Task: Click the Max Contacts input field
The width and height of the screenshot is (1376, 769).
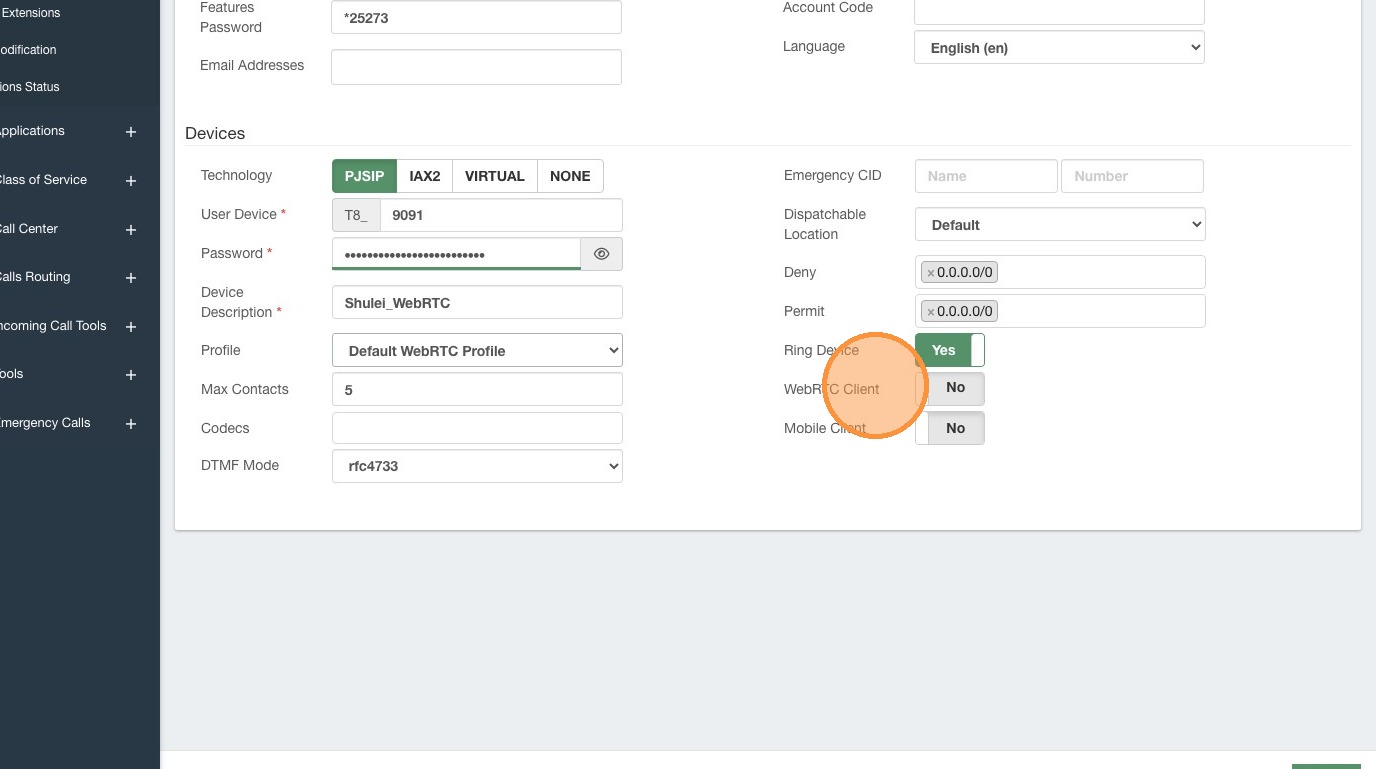Action: pos(477,390)
